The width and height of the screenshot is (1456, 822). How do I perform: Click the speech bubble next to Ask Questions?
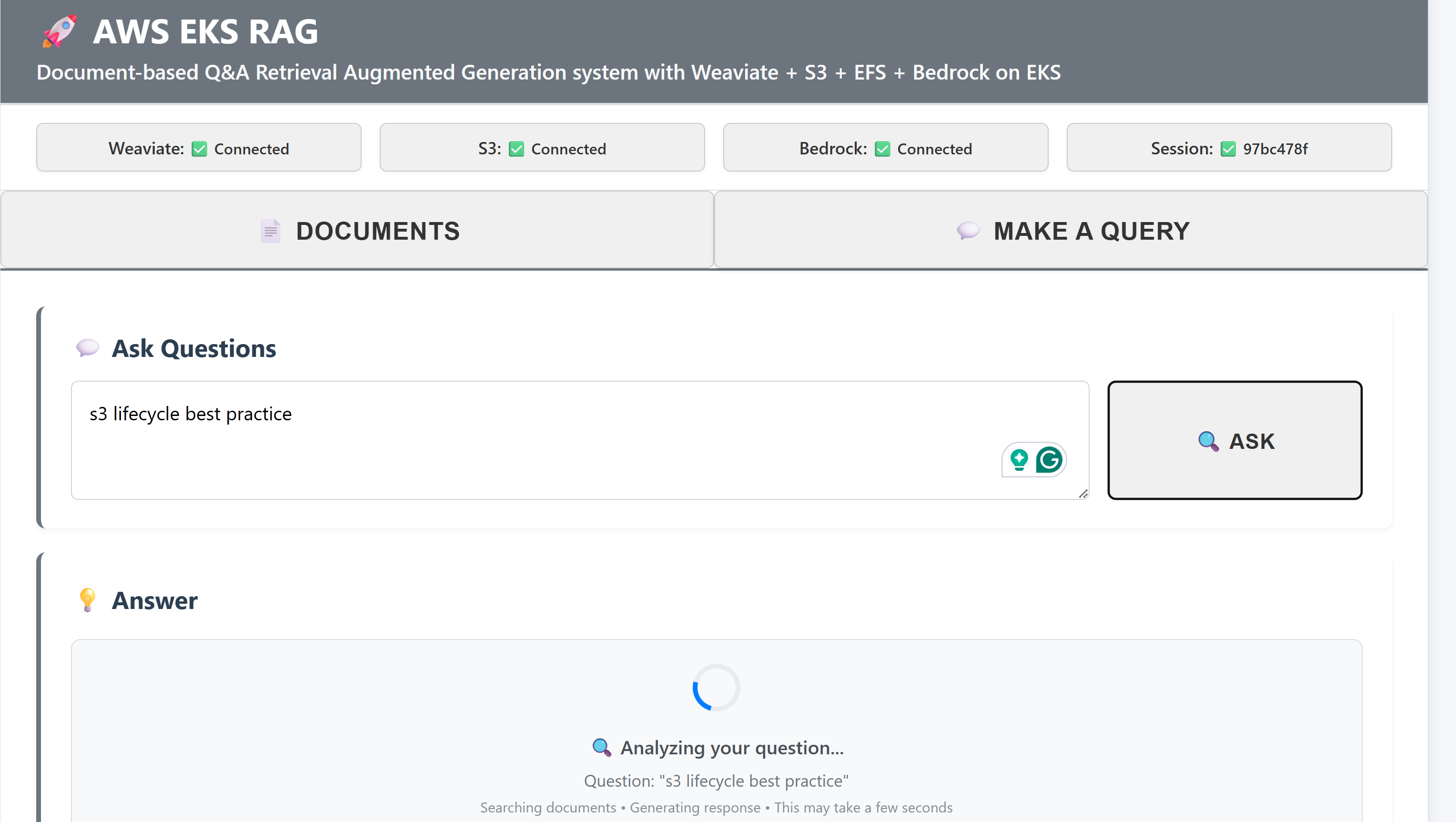point(87,348)
